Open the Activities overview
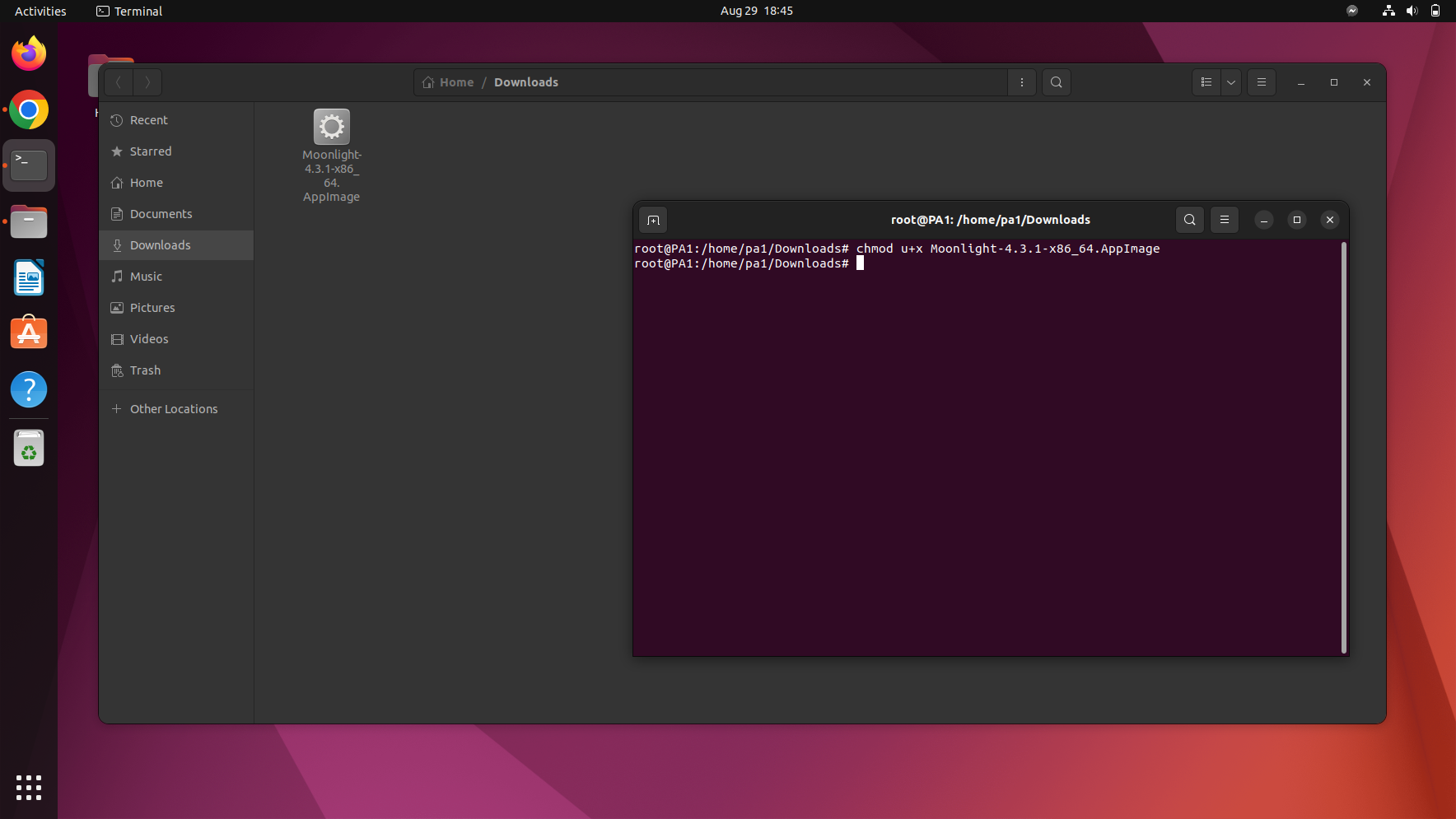This screenshot has width=1456, height=819. point(40,11)
